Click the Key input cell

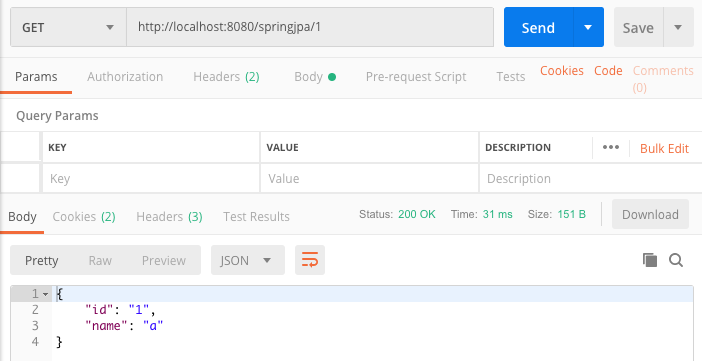151,179
